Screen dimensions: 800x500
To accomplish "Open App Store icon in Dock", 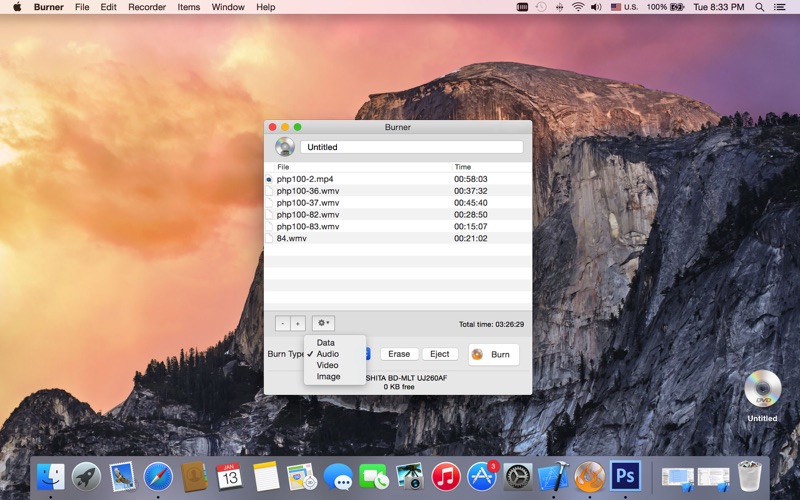I will point(482,478).
